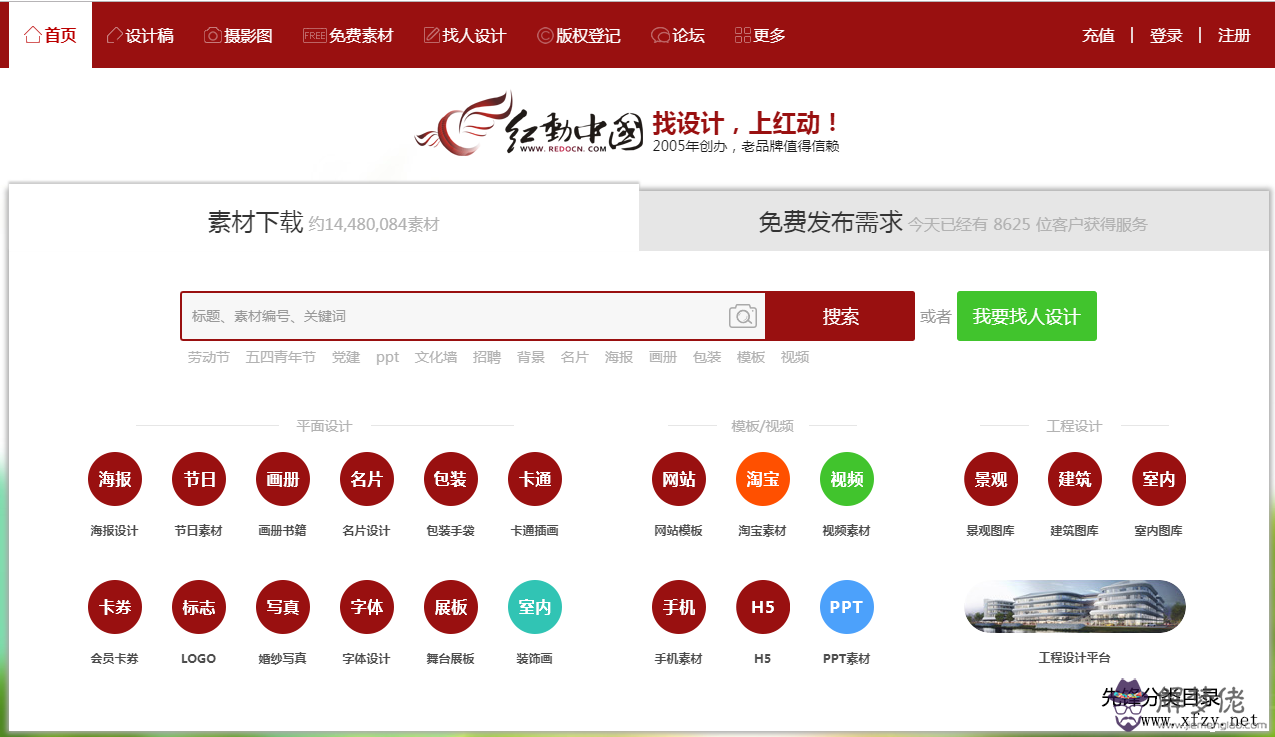
Task: Select the 背景 hot keyword
Action: 531,357
